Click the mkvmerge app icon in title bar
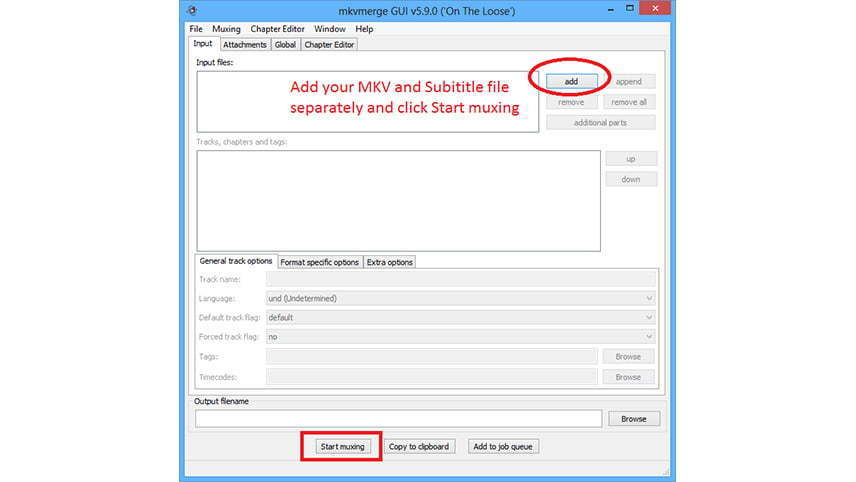Image resolution: width=856 pixels, height=482 pixels. click(x=192, y=10)
